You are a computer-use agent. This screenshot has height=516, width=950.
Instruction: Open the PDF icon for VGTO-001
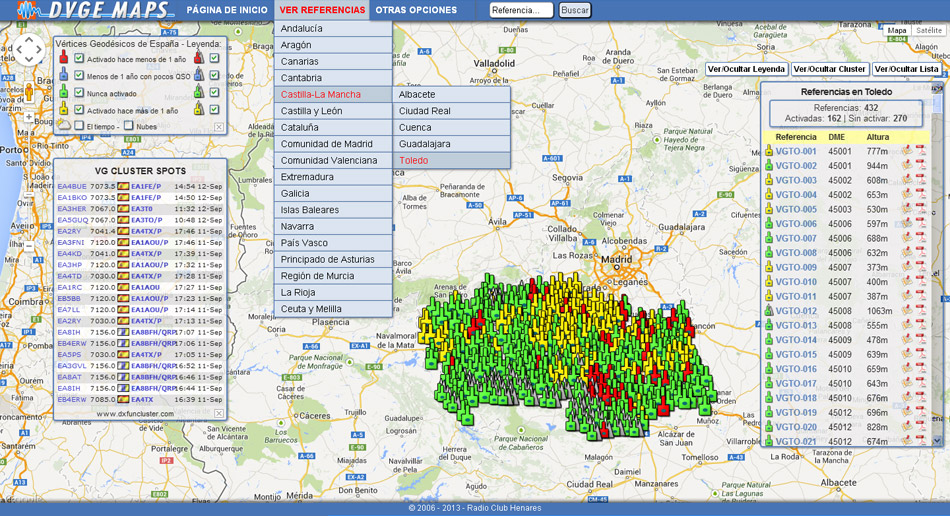coord(921,151)
